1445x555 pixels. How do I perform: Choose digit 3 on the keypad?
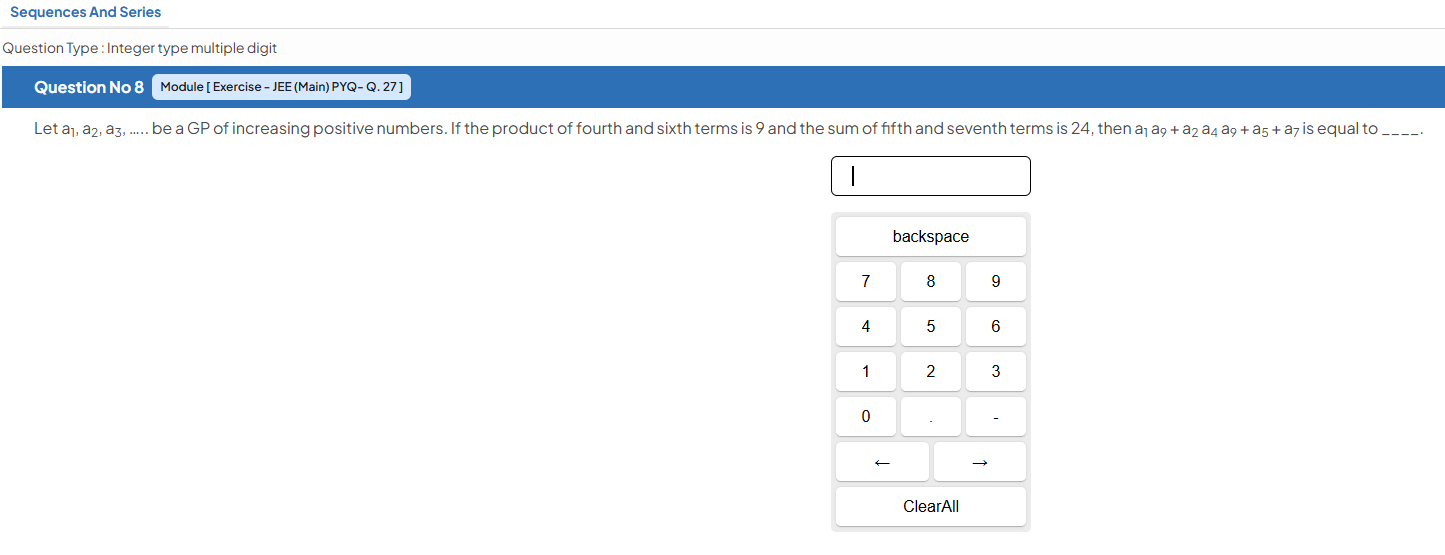pyautogui.click(x=996, y=372)
